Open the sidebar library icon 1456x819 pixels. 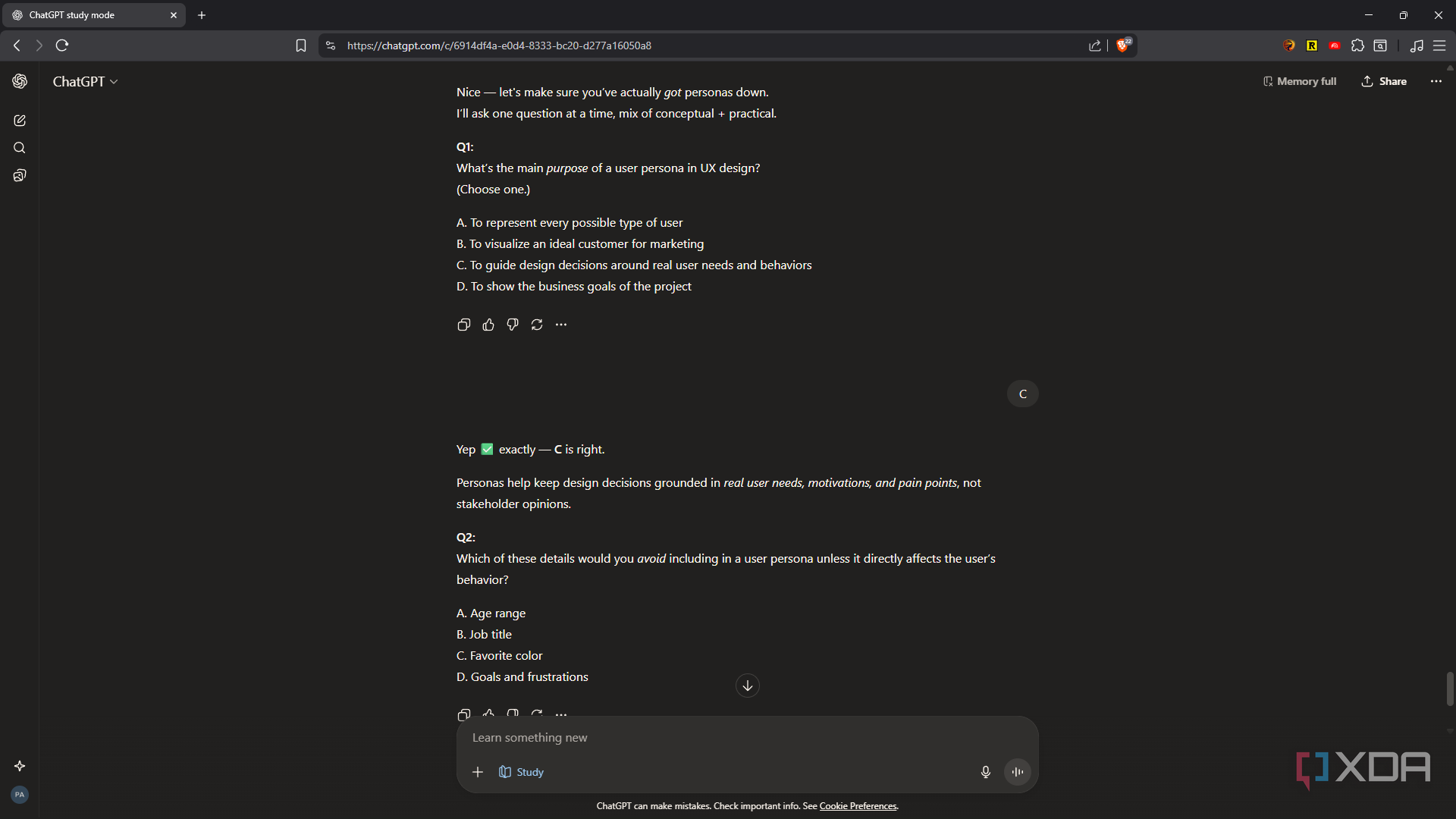[x=20, y=176]
